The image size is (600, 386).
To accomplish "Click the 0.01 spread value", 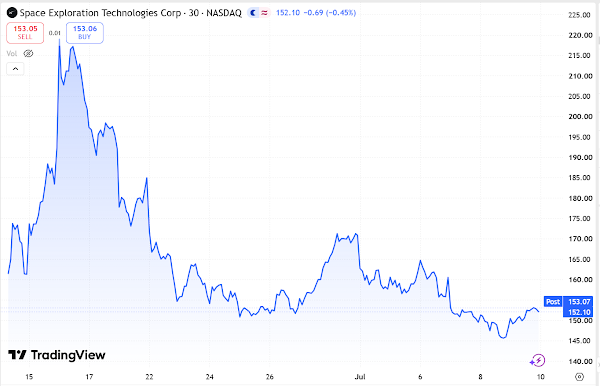I will pyautogui.click(x=55, y=33).
